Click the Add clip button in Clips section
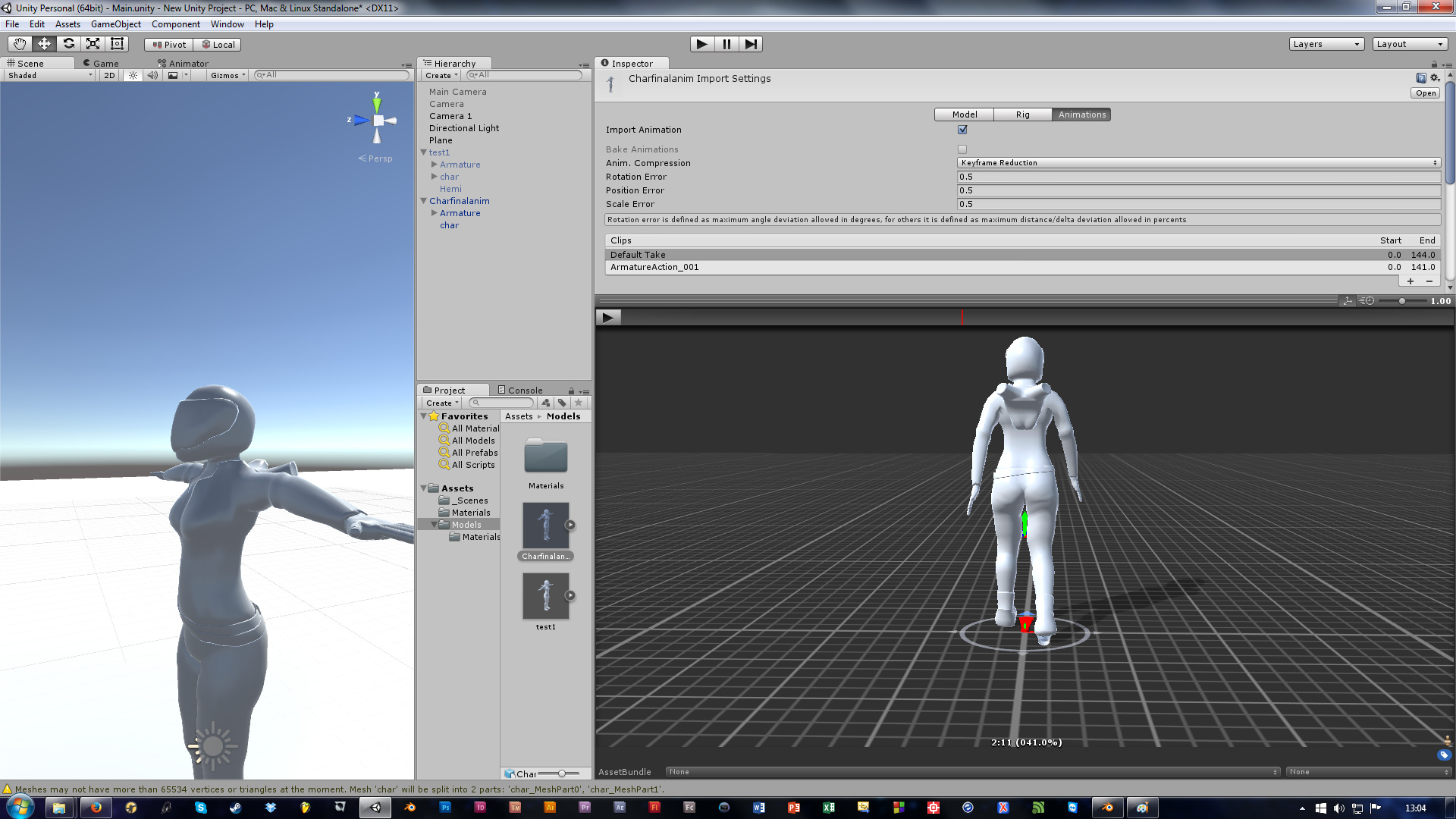Image resolution: width=1456 pixels, height=819 pixels. click(x=1410, y=280)
